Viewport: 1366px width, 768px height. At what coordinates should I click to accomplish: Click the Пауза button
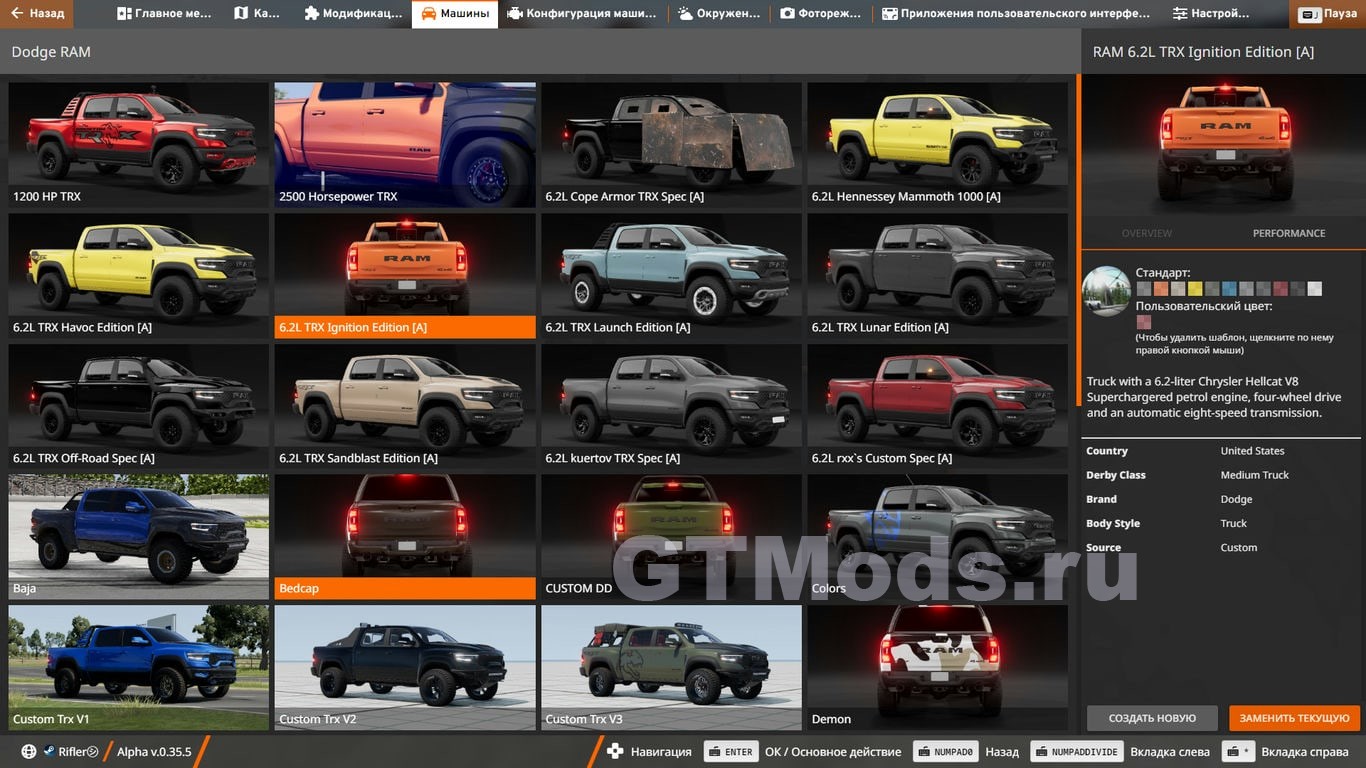(1328, 14)
